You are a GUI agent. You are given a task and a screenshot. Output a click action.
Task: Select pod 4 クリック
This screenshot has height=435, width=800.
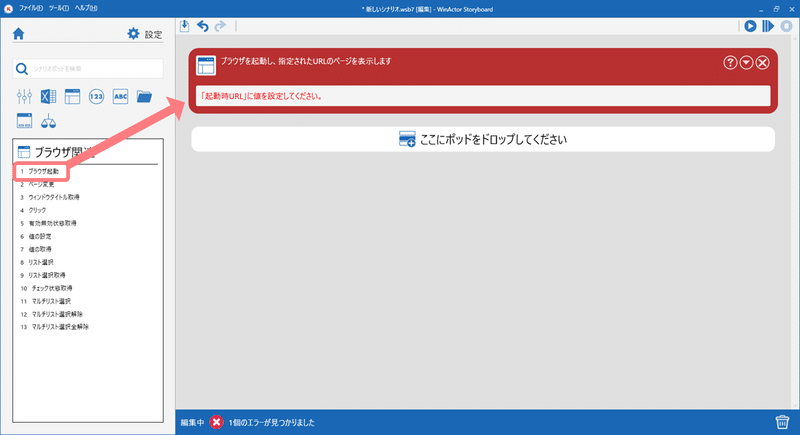pyautogui.click(x=33, y=210)
